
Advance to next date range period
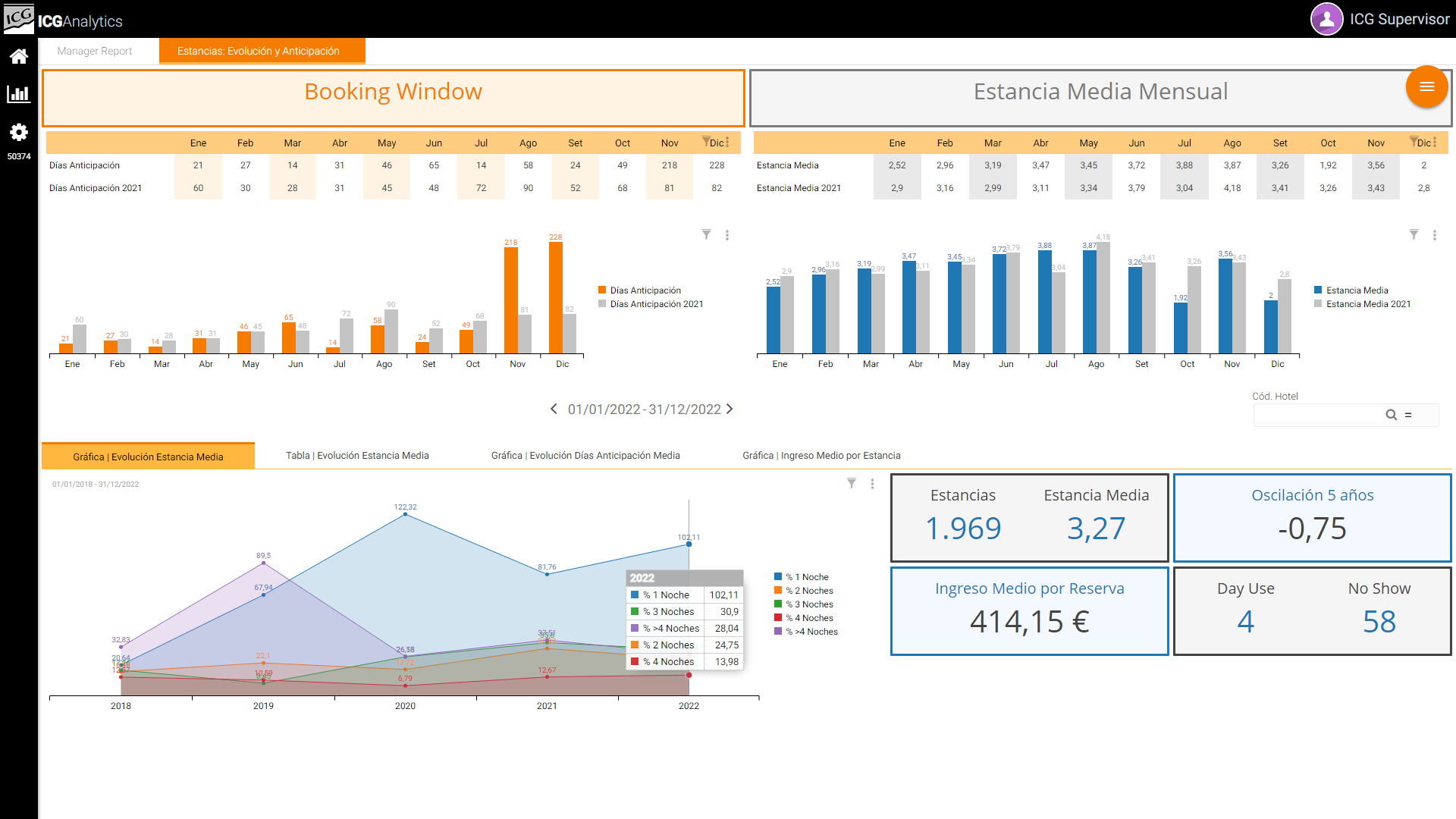(730, 409)
